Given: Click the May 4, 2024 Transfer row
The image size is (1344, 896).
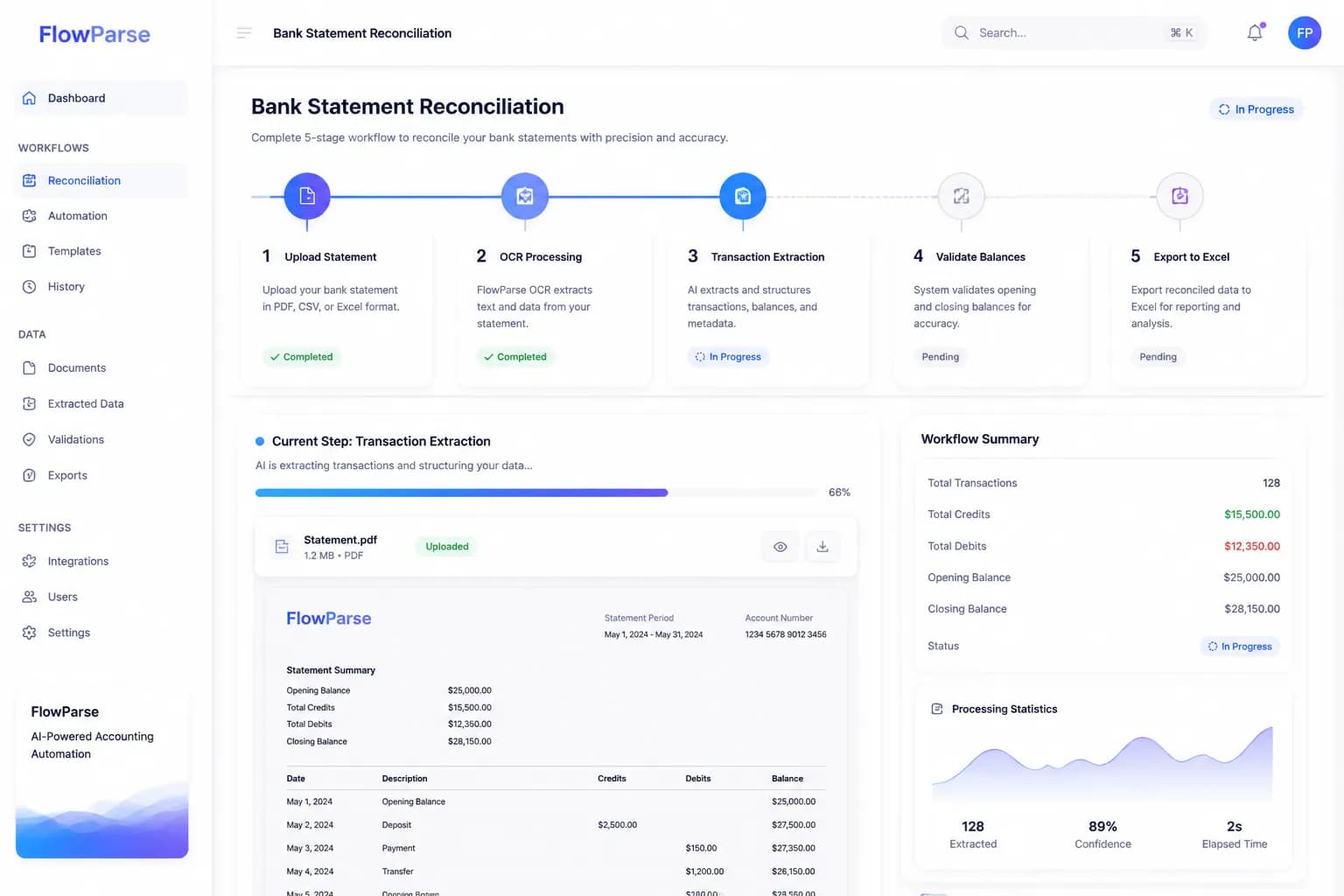Looking at the screenshot, I should 556,871.
